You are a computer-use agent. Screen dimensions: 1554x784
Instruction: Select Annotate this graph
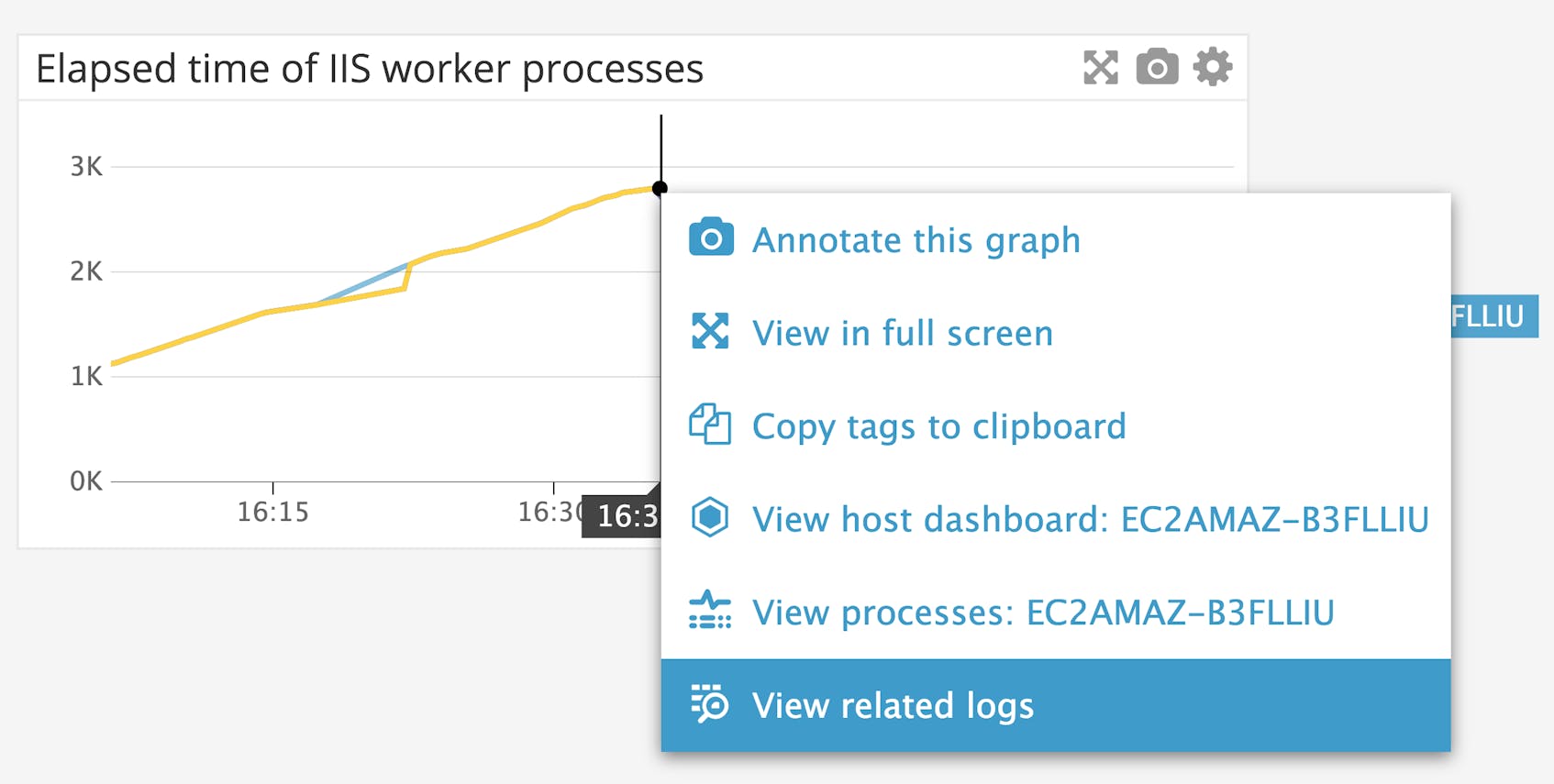916,239
